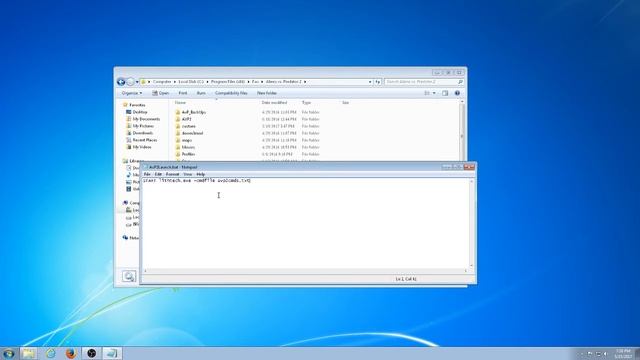Click Burn in the Explorer toolbar
This screenshot has width=640, height=360.
[x=201, y=93]
